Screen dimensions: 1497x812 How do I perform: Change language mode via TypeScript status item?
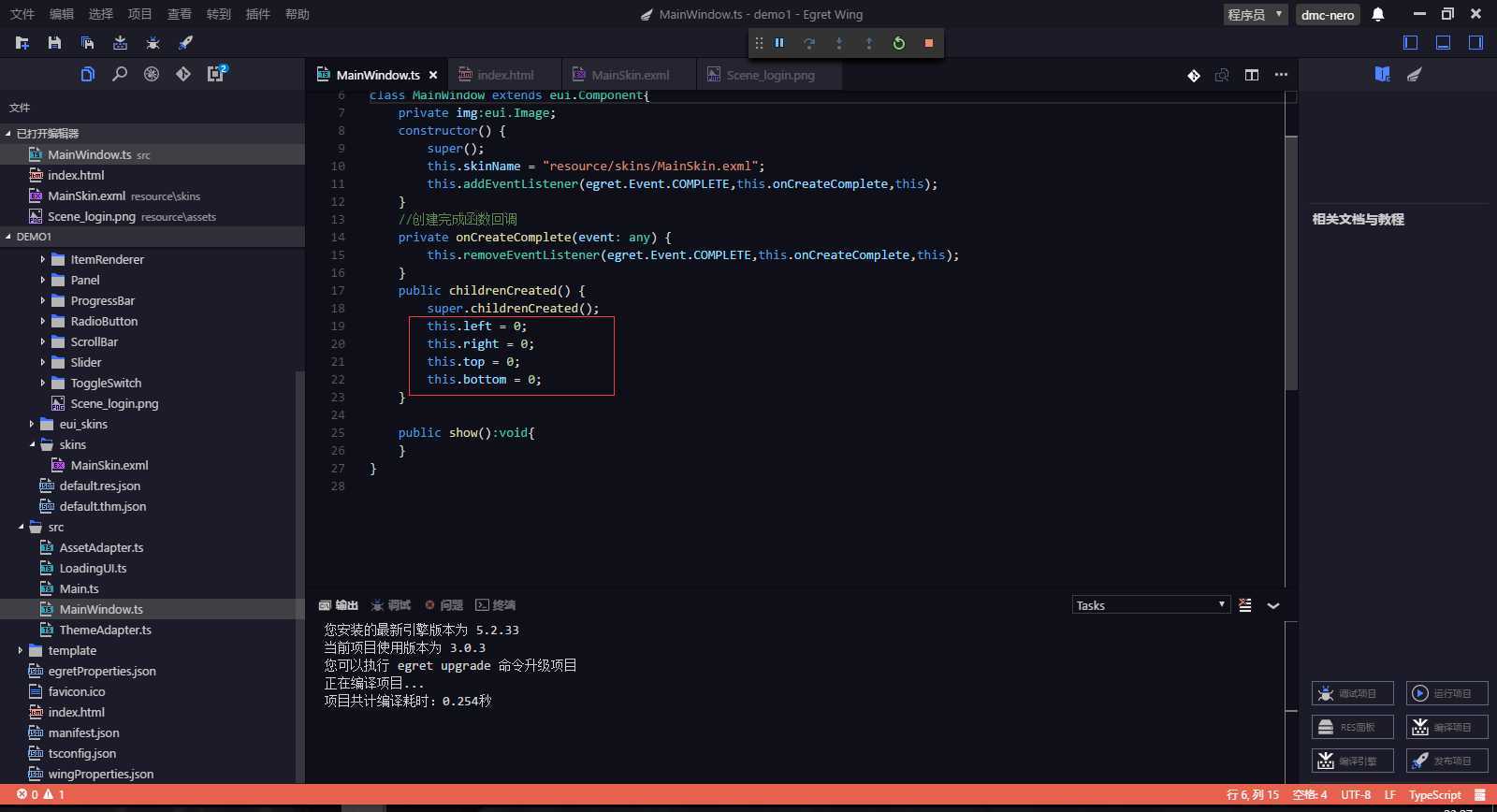click(1434, 794)
